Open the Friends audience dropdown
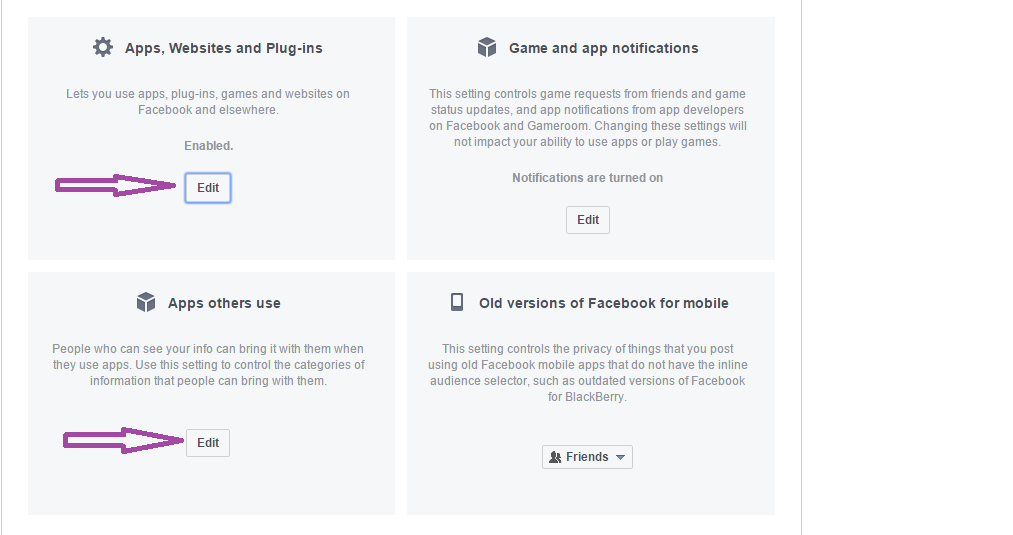 [x=587, y=457]
